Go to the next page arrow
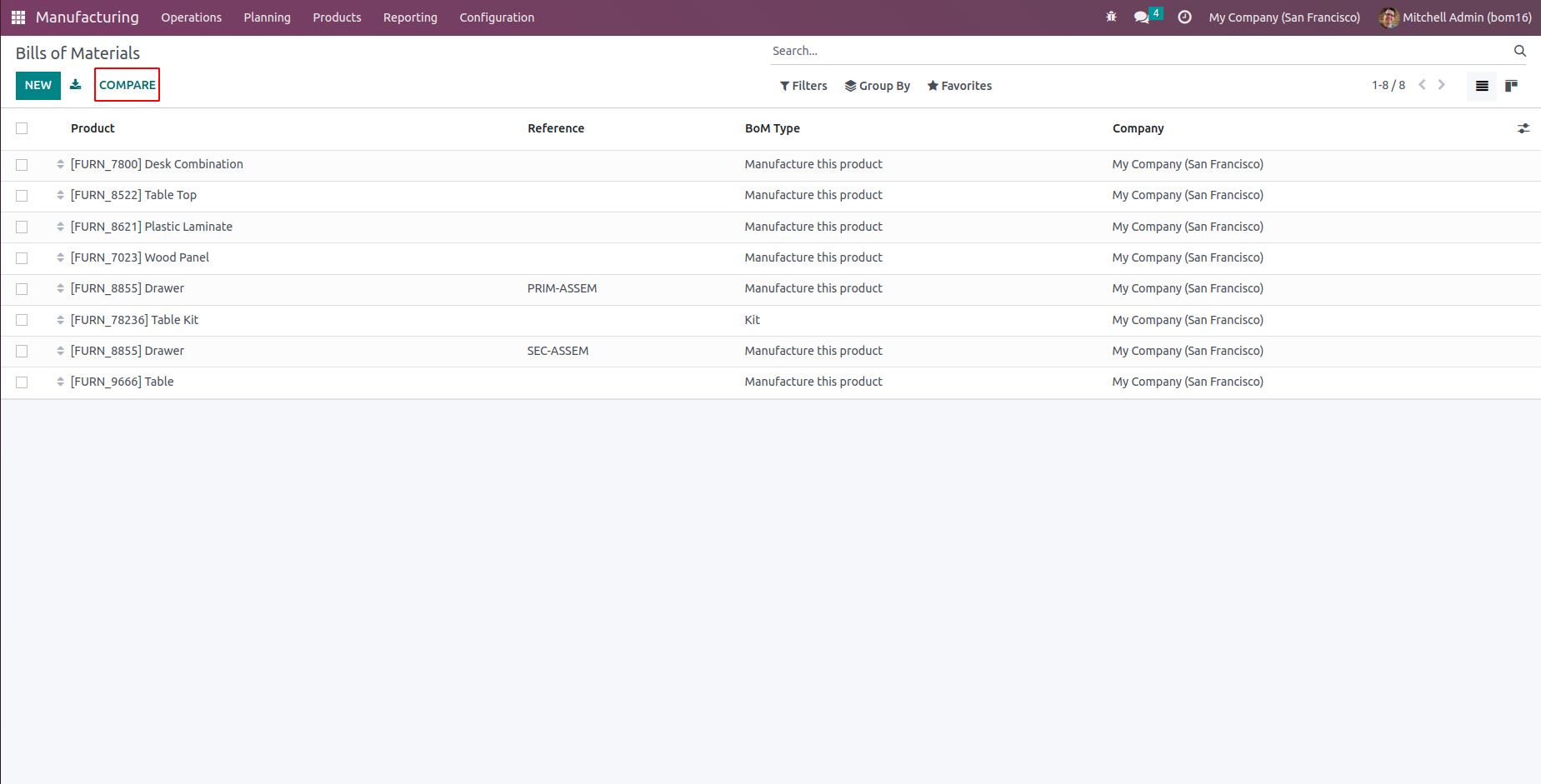This screenshot has height=784, width=1541. pyautogui.click(x=1441, y=85)
